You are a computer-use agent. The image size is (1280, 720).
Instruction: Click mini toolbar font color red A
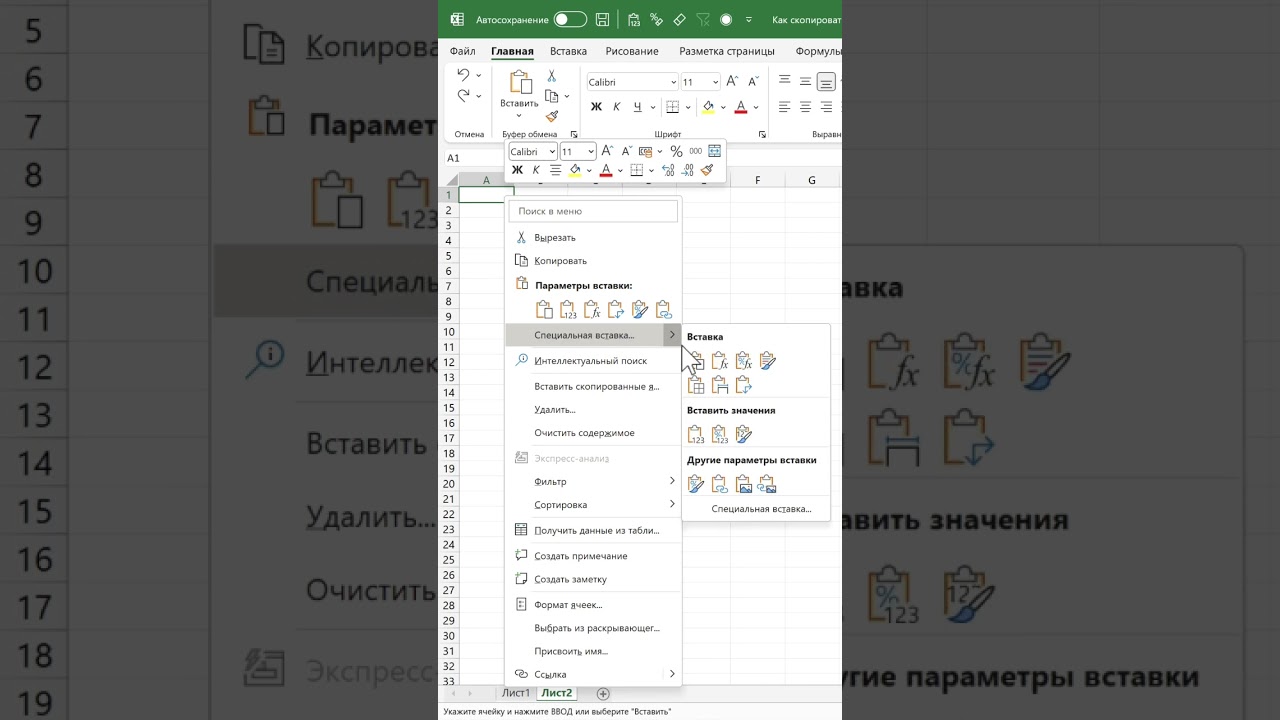(606, 171)
